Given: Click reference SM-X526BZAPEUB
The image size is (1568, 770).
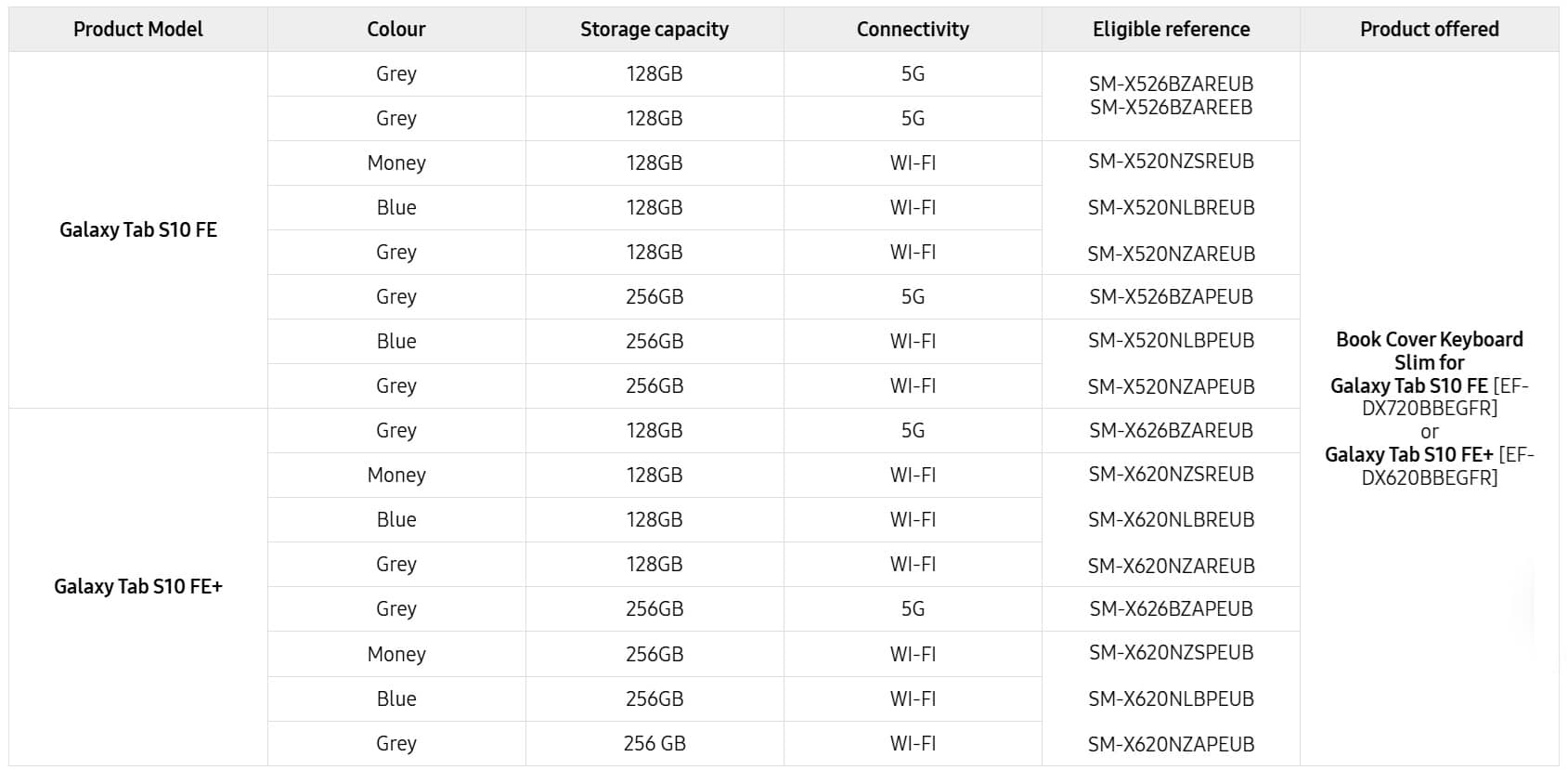Looking at the screenshot, I should (x=1171, y=297).
